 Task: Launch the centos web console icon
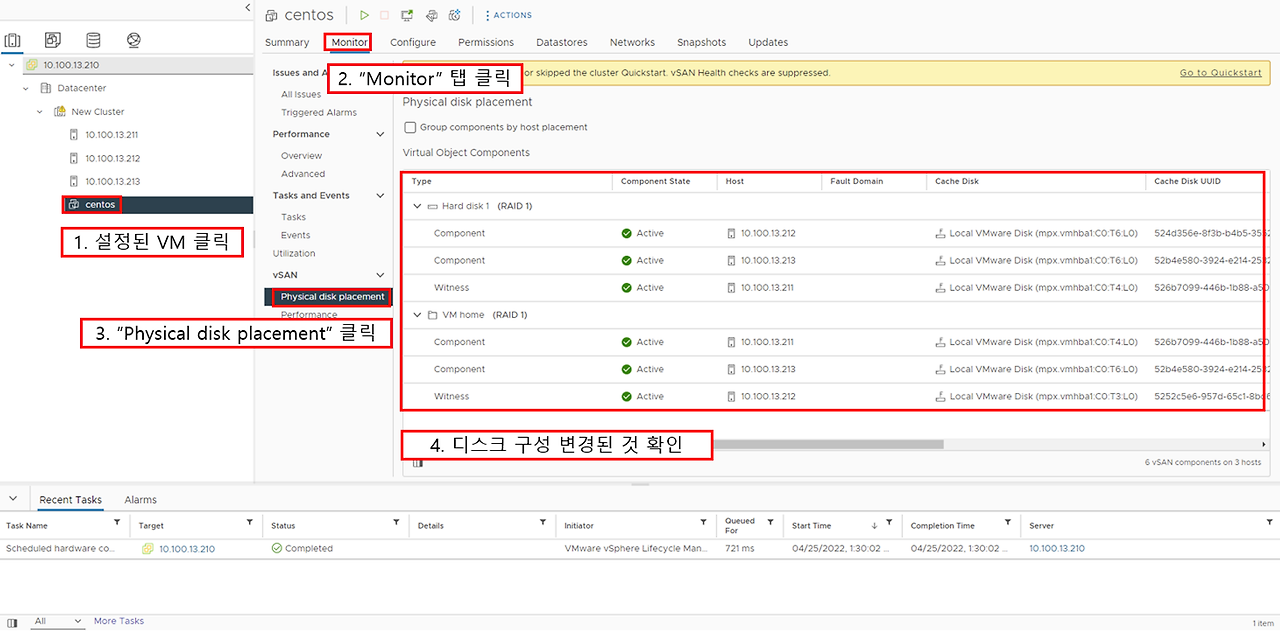(407, 15)
